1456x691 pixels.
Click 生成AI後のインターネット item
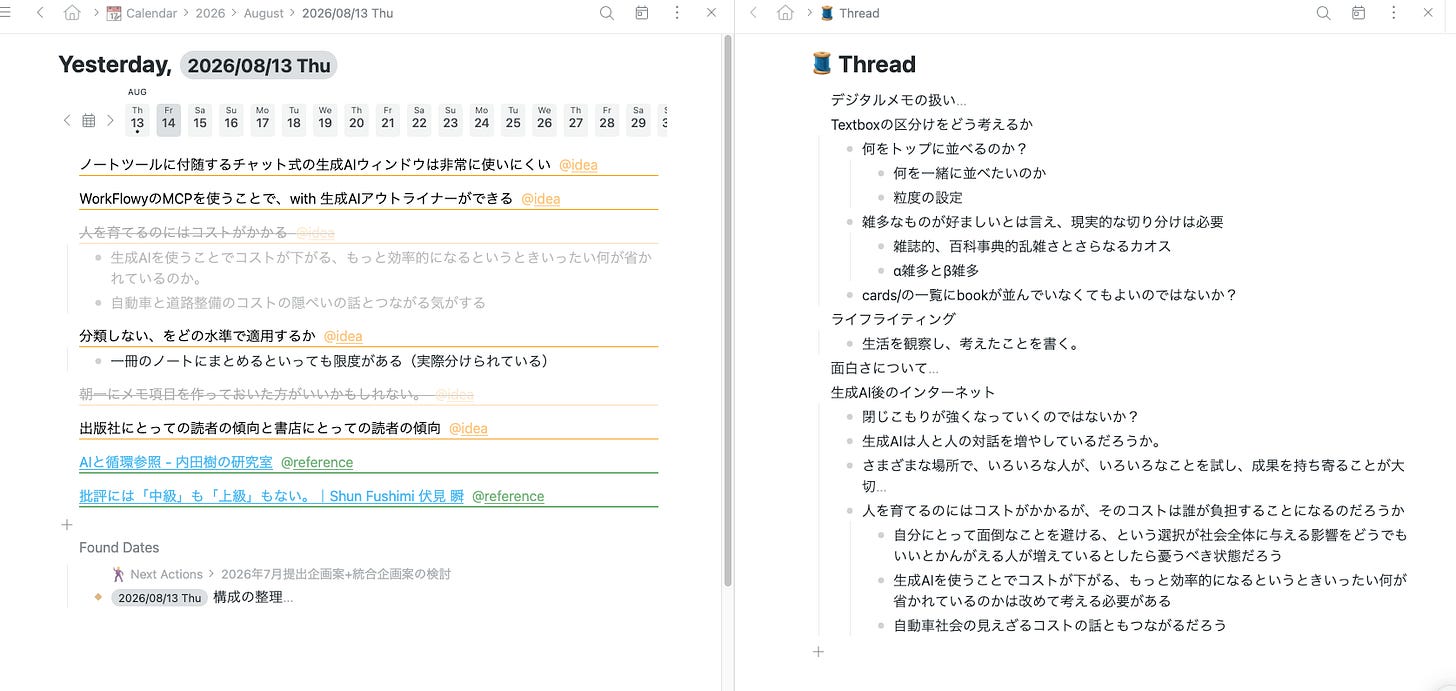click(x=913, y=392)
